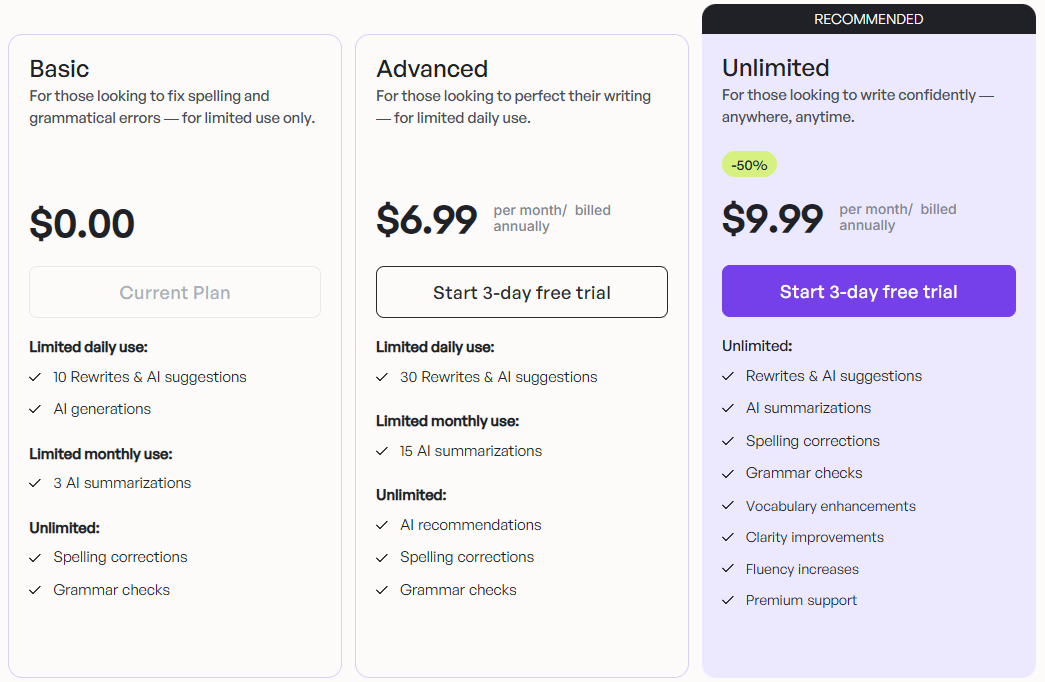Click the checkmark next to Fluency increases
Image resolution: width=1045 pixels, height=682 pixels.
coord(728,568)
